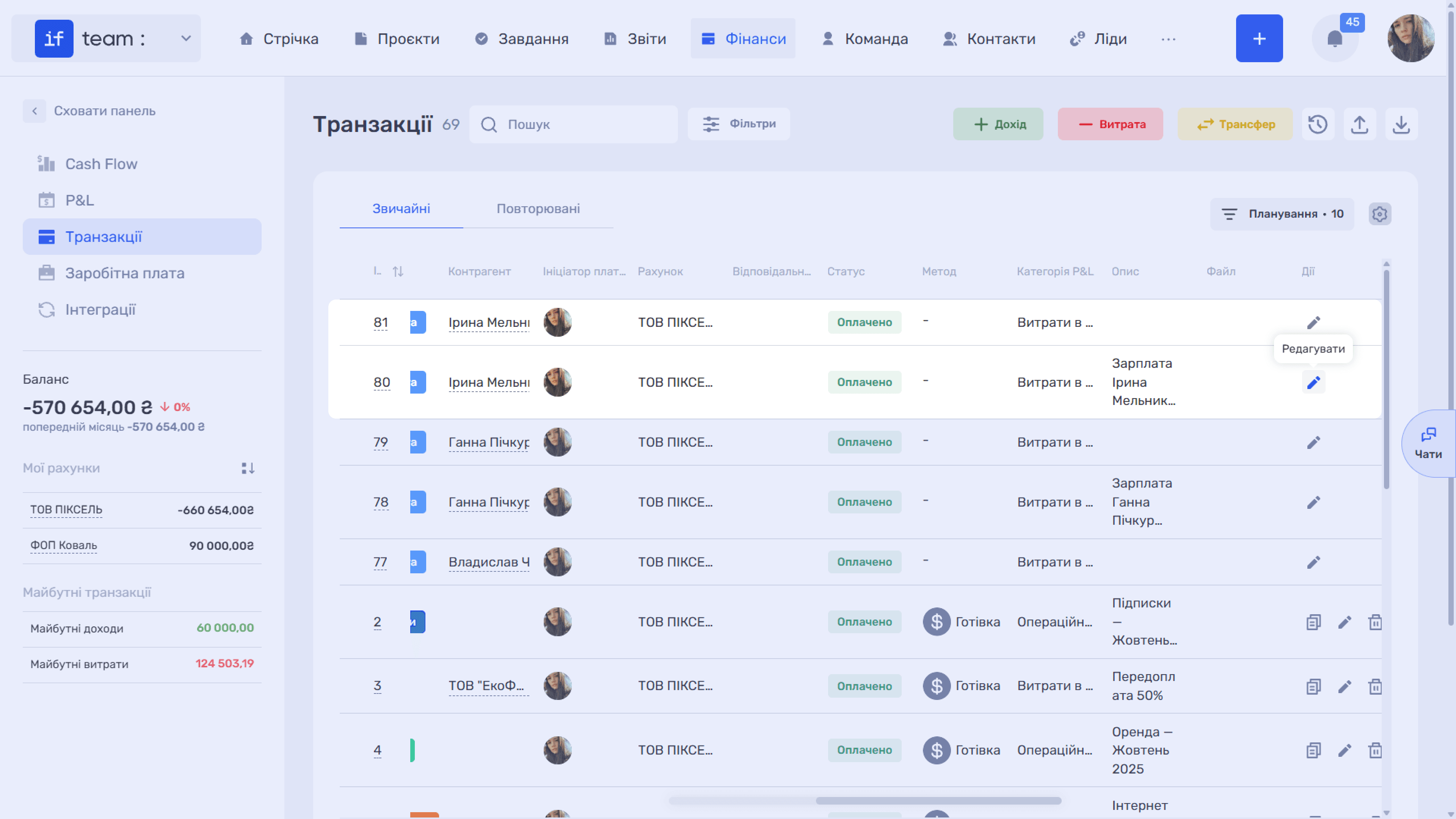Delete transaction 2 with trash icon
The image size is (1456, 819).
pos(1375,622)
